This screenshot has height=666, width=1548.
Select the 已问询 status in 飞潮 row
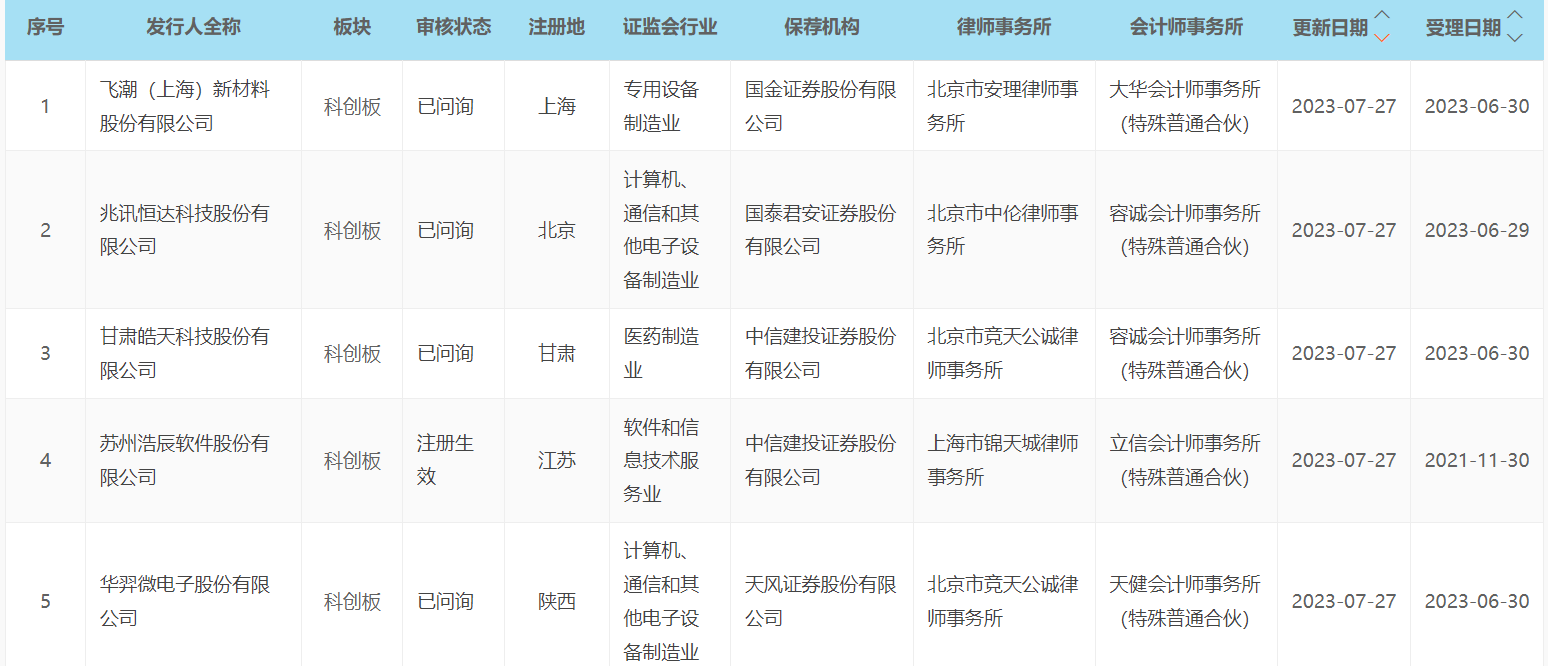pyautogui.click(x=446, y=106)
